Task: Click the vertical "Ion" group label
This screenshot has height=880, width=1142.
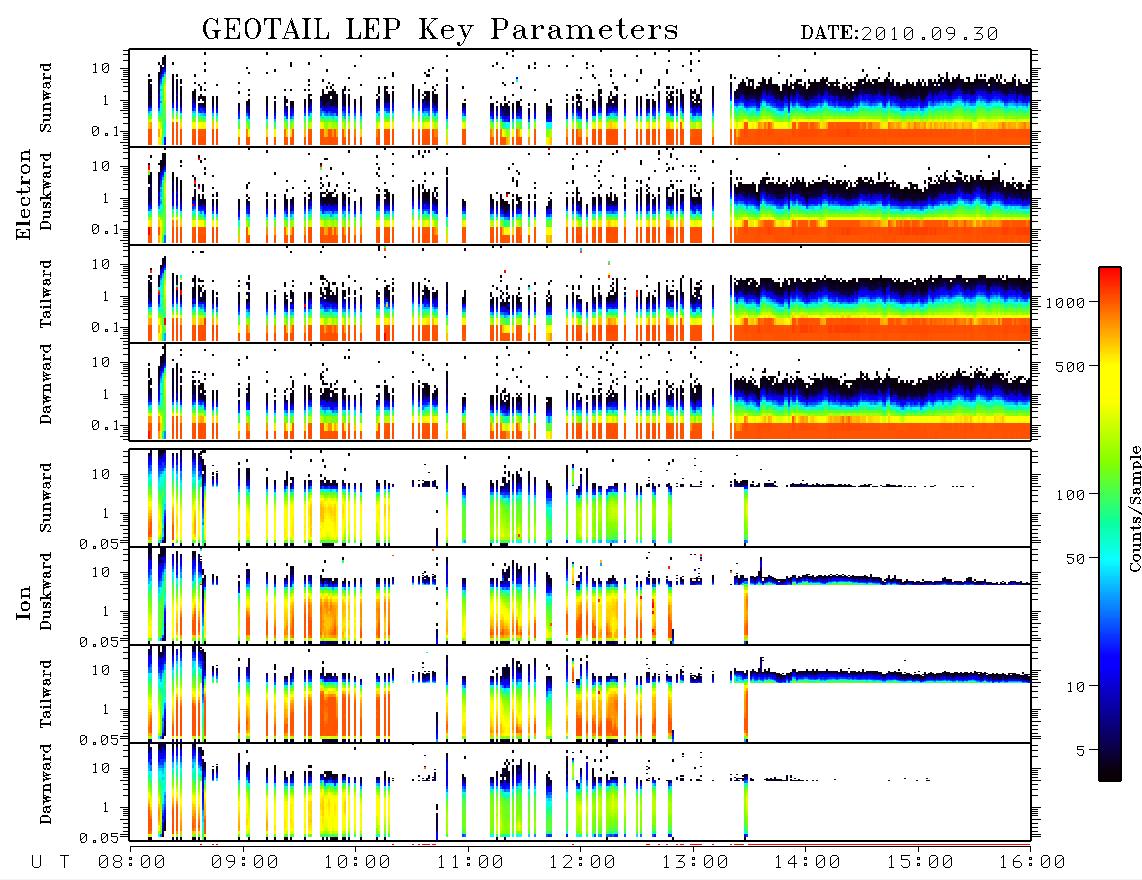Action: 24,602
